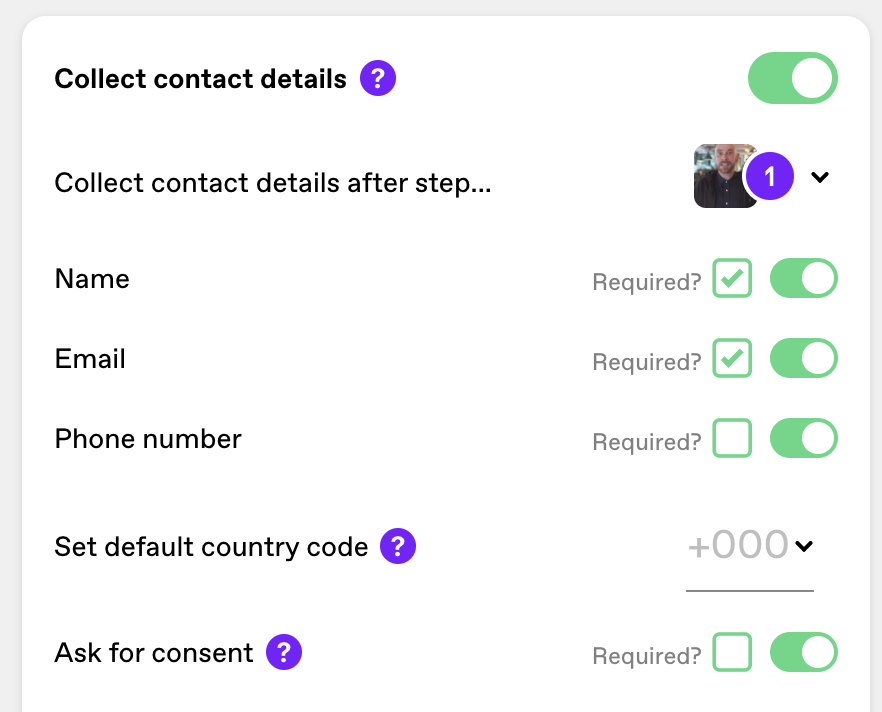
Task: Click the Phone number label
Action: 148,439
